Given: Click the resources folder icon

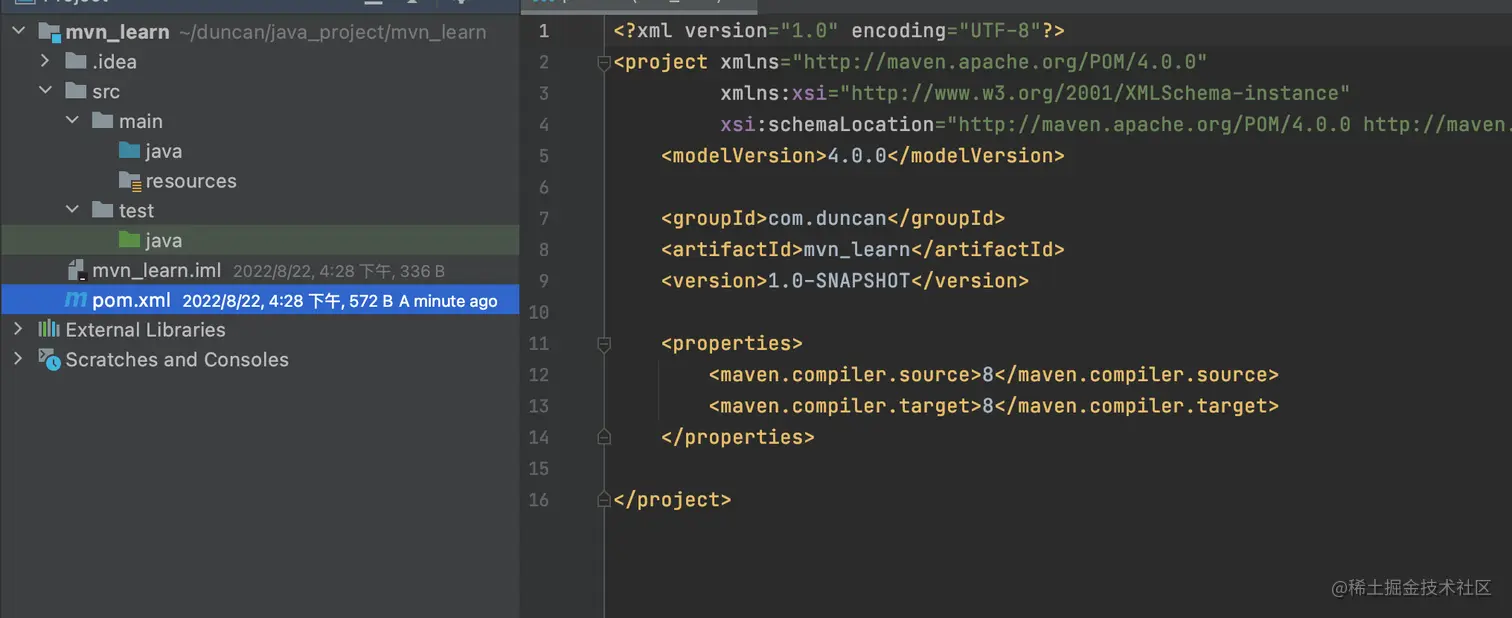Looking at the screenshot, I should point(130,181).
